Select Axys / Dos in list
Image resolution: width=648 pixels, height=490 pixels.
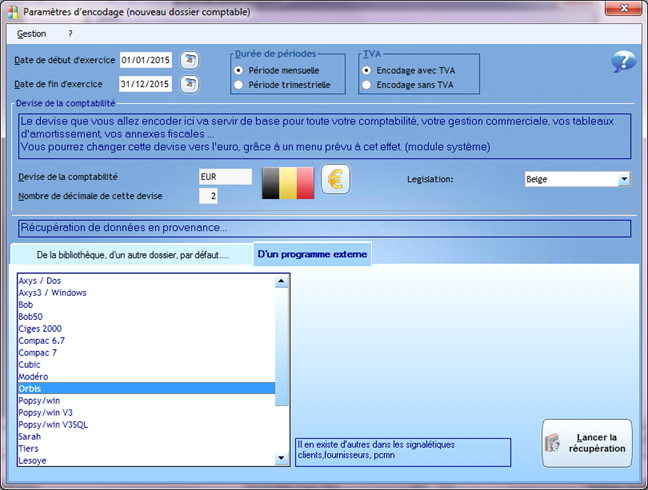147,281
